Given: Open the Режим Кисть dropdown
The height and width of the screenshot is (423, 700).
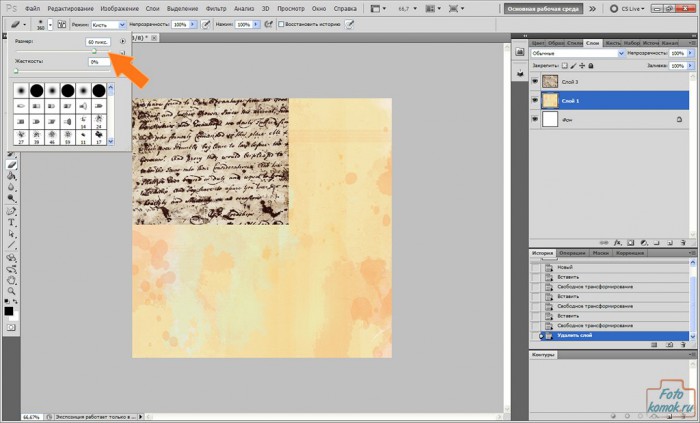Looking at the screenshot, I should (x=105, y=23).
